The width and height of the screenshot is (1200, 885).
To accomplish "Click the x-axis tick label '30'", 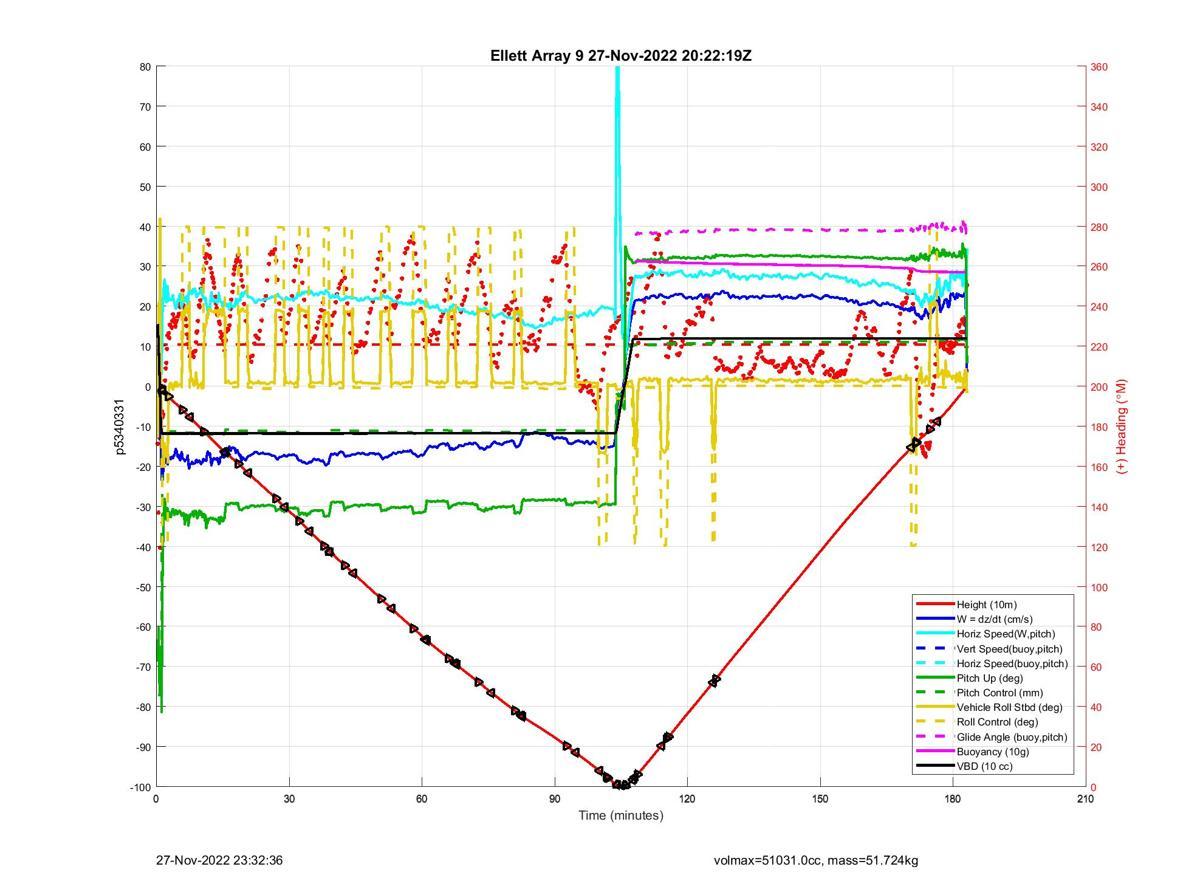I will (289, 799).
